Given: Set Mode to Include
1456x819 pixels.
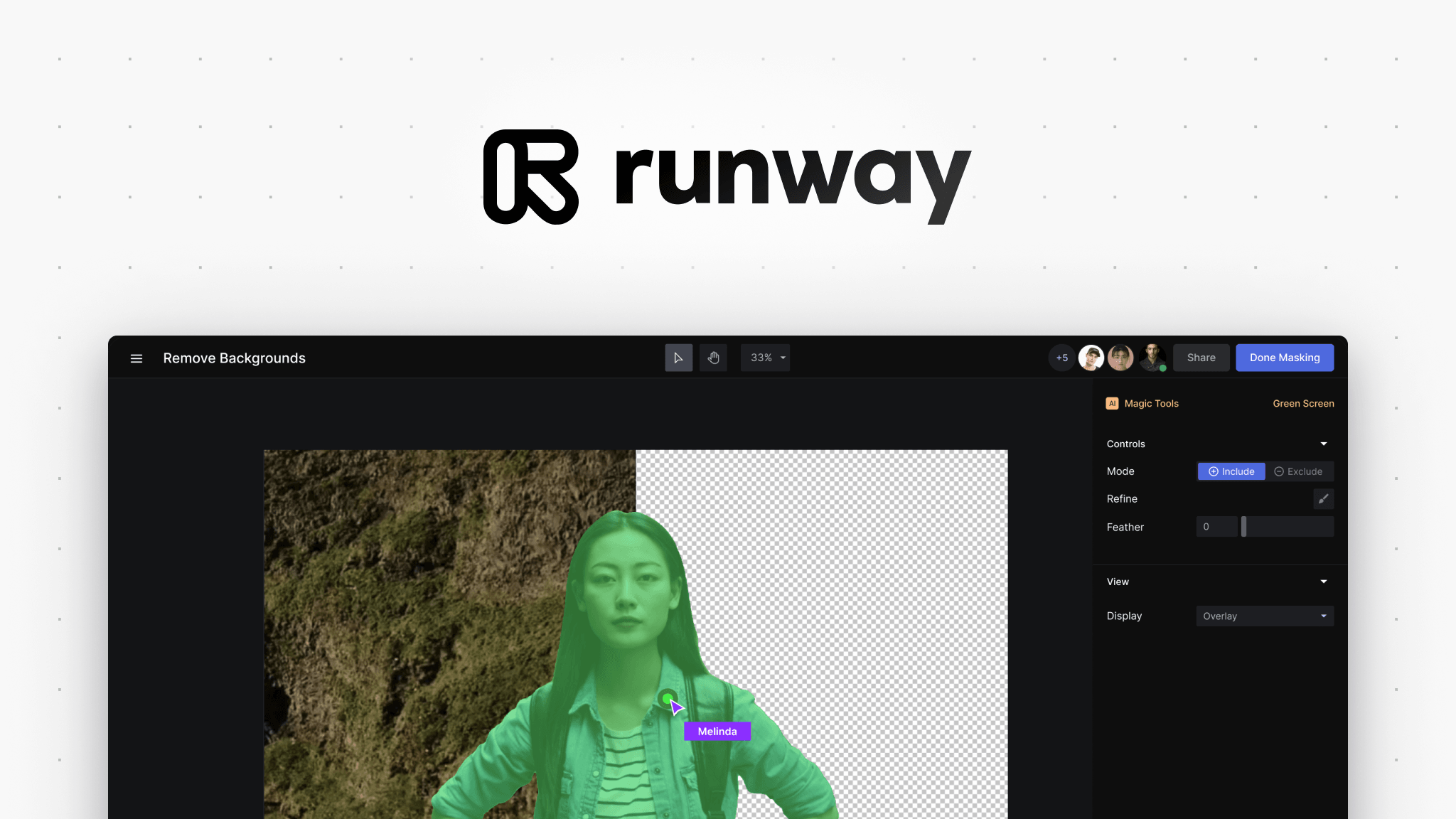Looking at the screenshot, I should click(x=1231, y=471).
